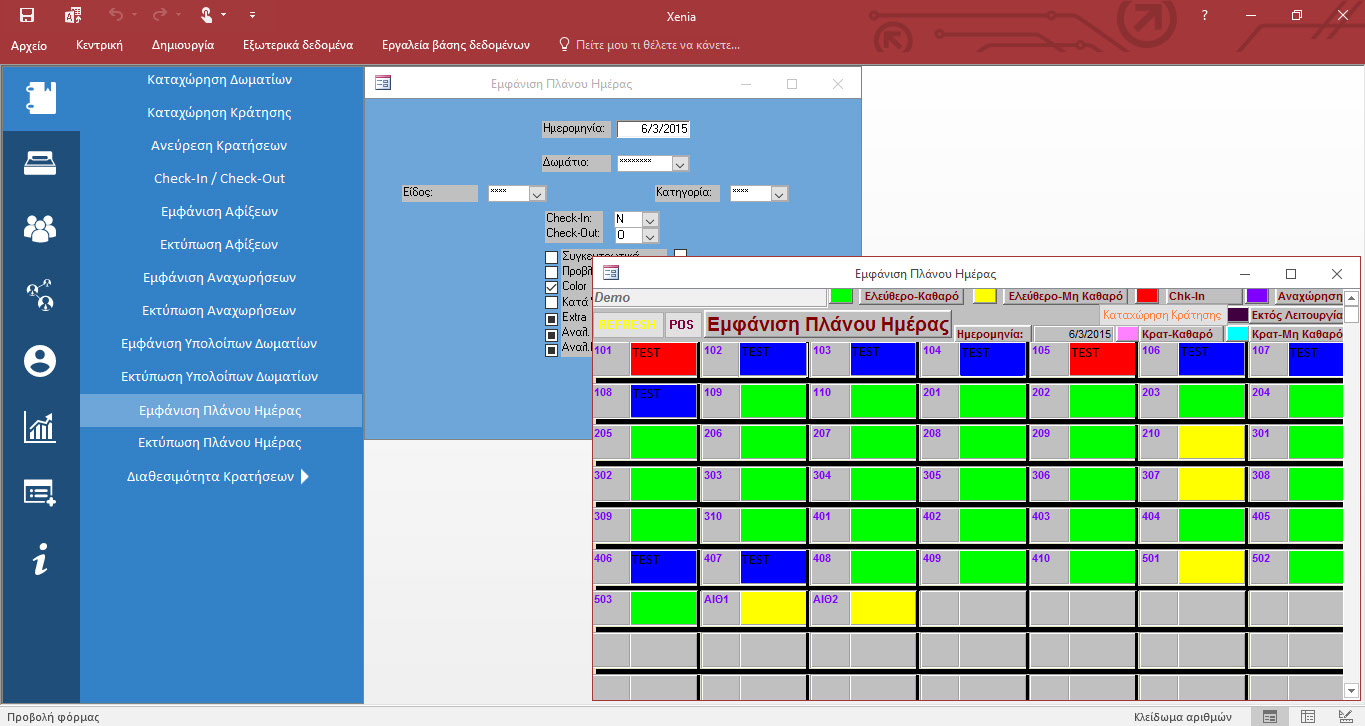Toggle the Extra checkbox
Screen dimensions: 1365x726
(x=551, y=318)
